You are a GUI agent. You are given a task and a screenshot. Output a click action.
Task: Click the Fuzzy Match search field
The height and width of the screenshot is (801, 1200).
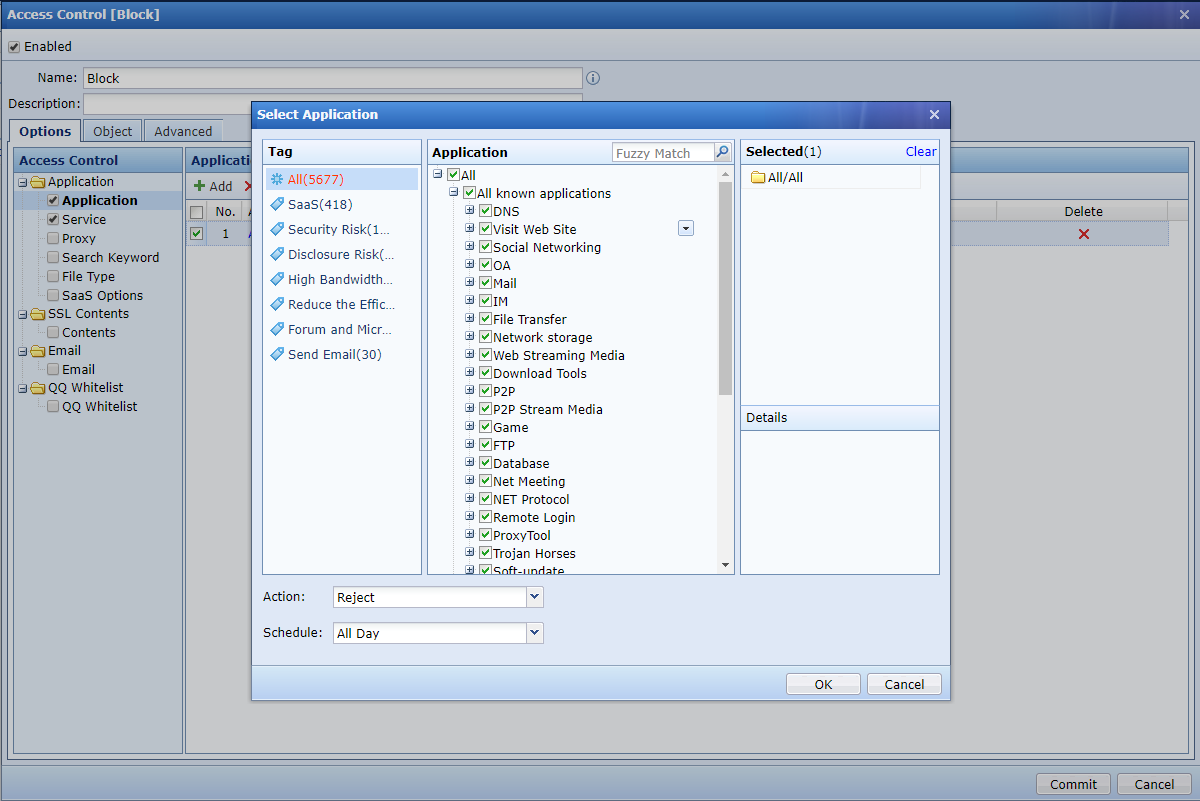pos(662,153)
